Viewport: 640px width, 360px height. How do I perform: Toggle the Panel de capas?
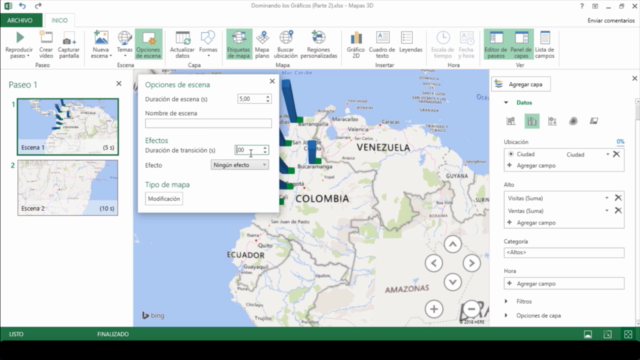pyautogui.click(x=521, y=44)
